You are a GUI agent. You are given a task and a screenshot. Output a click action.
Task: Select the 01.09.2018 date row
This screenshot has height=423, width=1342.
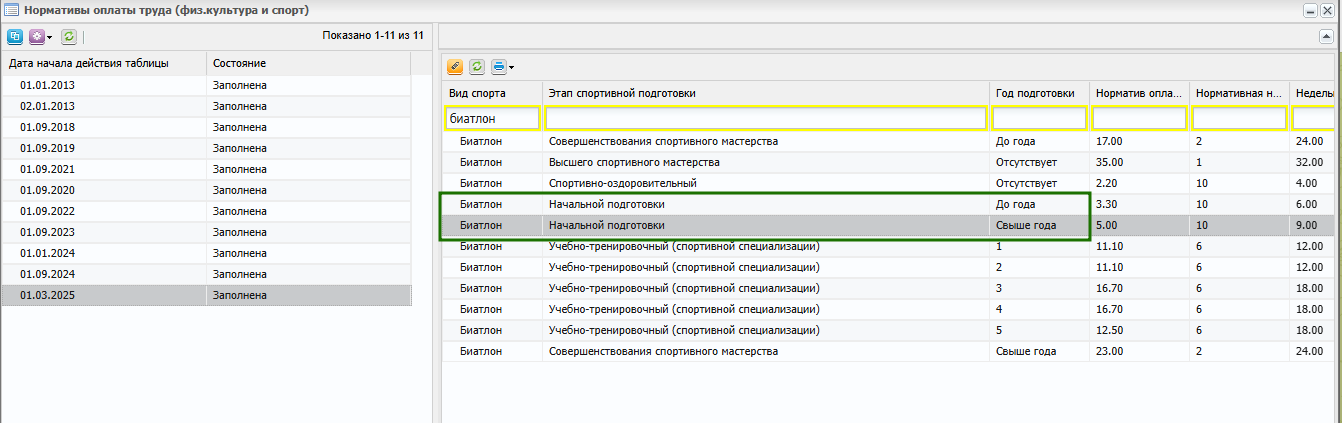[206, 127]
